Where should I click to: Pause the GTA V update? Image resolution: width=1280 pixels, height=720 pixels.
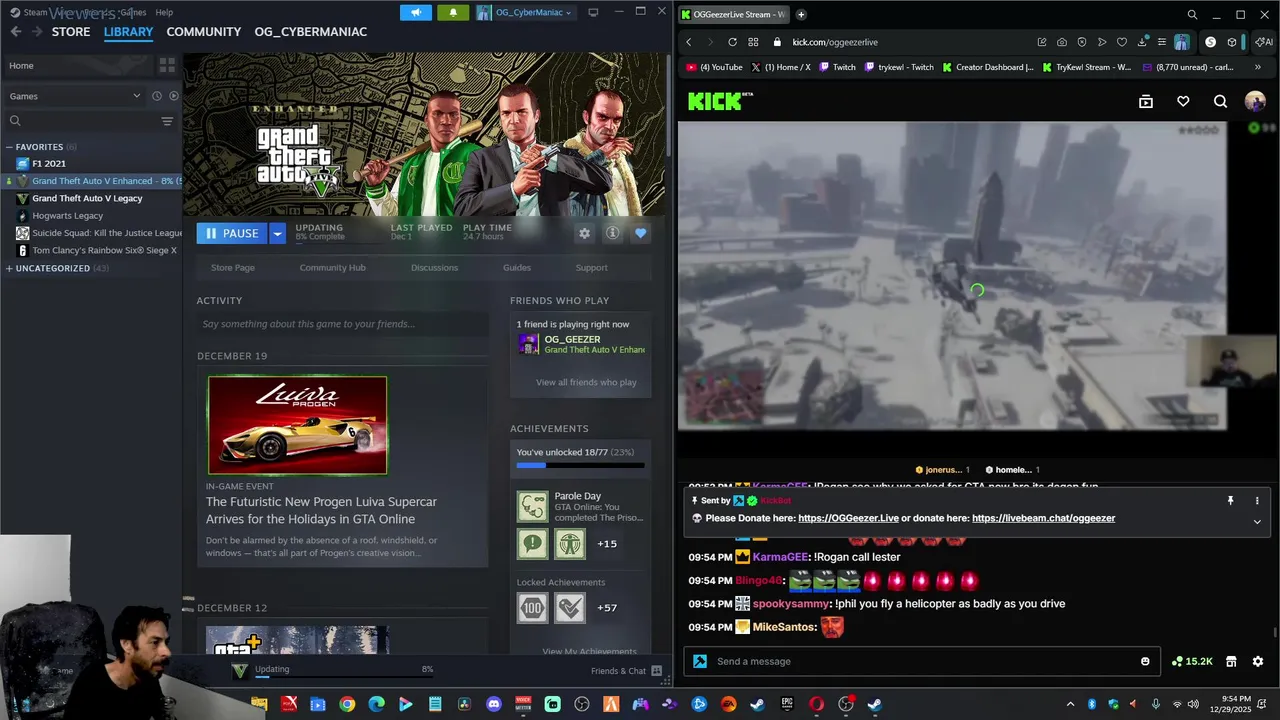tap(232, 233)
